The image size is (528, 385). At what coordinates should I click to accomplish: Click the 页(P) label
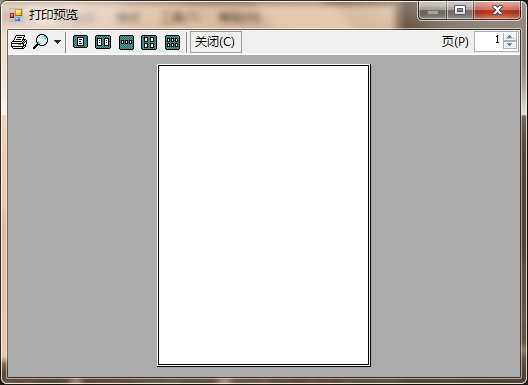click(x=455, y=42)
